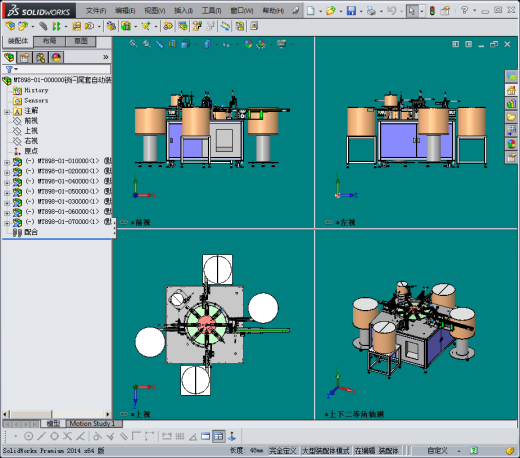520x458 pixels.
Task: Open the tree filter funnel dropdown
Action: click(x=11, y=69)
